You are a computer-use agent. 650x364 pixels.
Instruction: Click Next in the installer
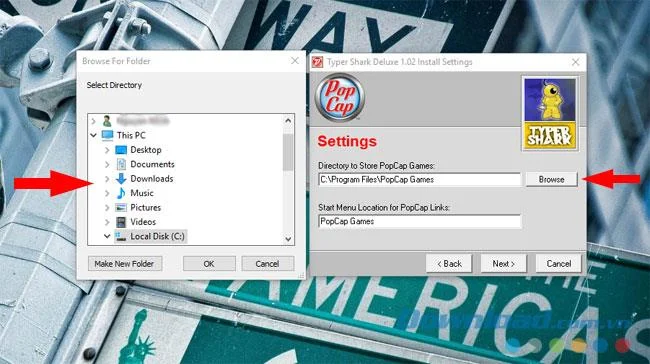tap(504, 264)
